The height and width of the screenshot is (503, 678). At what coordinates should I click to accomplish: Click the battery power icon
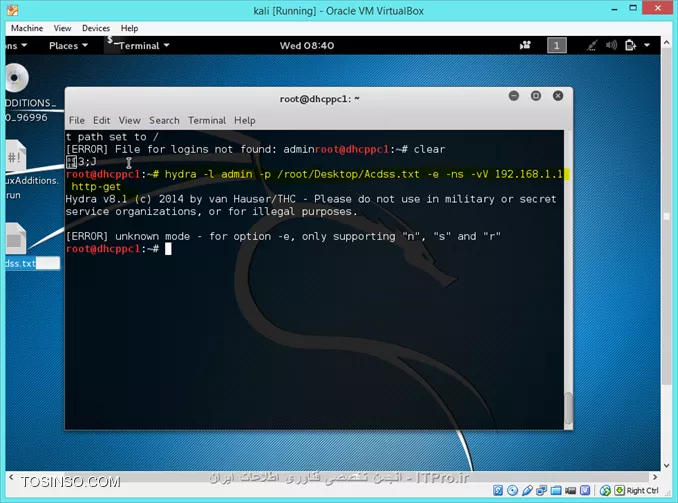point(630,45)
